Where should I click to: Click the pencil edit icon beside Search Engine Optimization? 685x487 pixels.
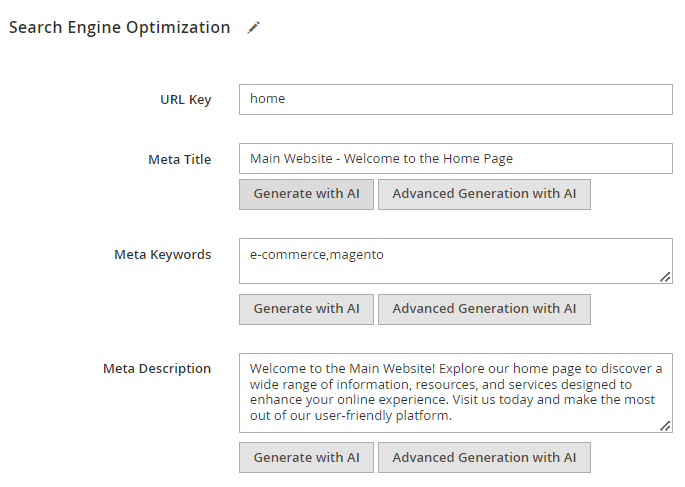253,28
